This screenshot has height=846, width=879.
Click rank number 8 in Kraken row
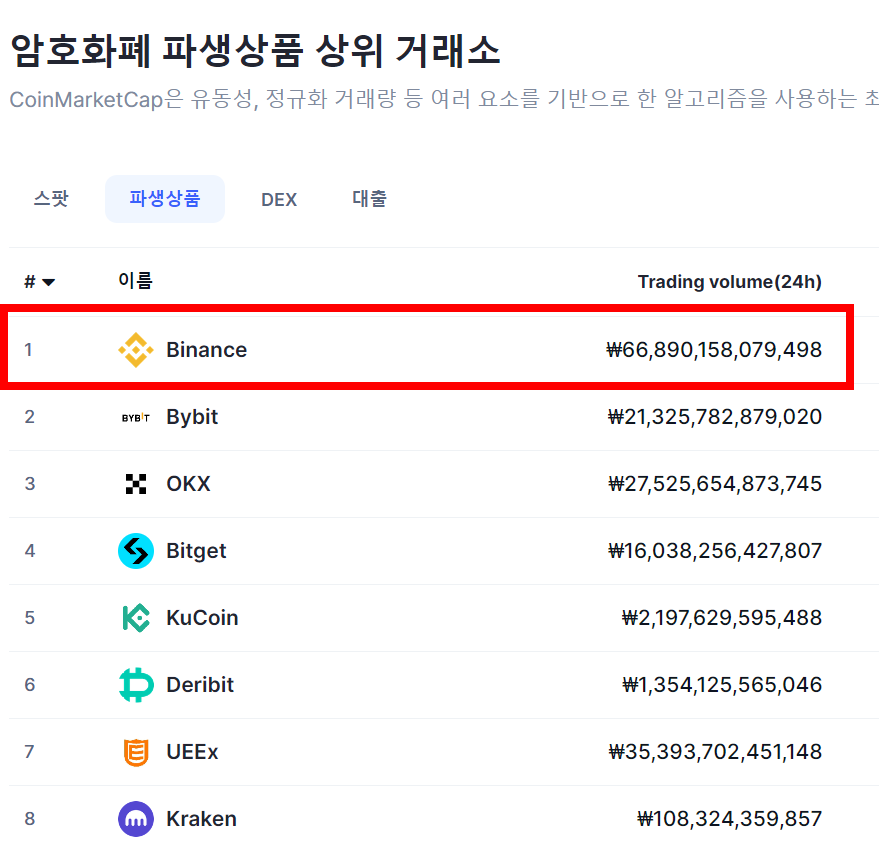click(x=30, y=819)
